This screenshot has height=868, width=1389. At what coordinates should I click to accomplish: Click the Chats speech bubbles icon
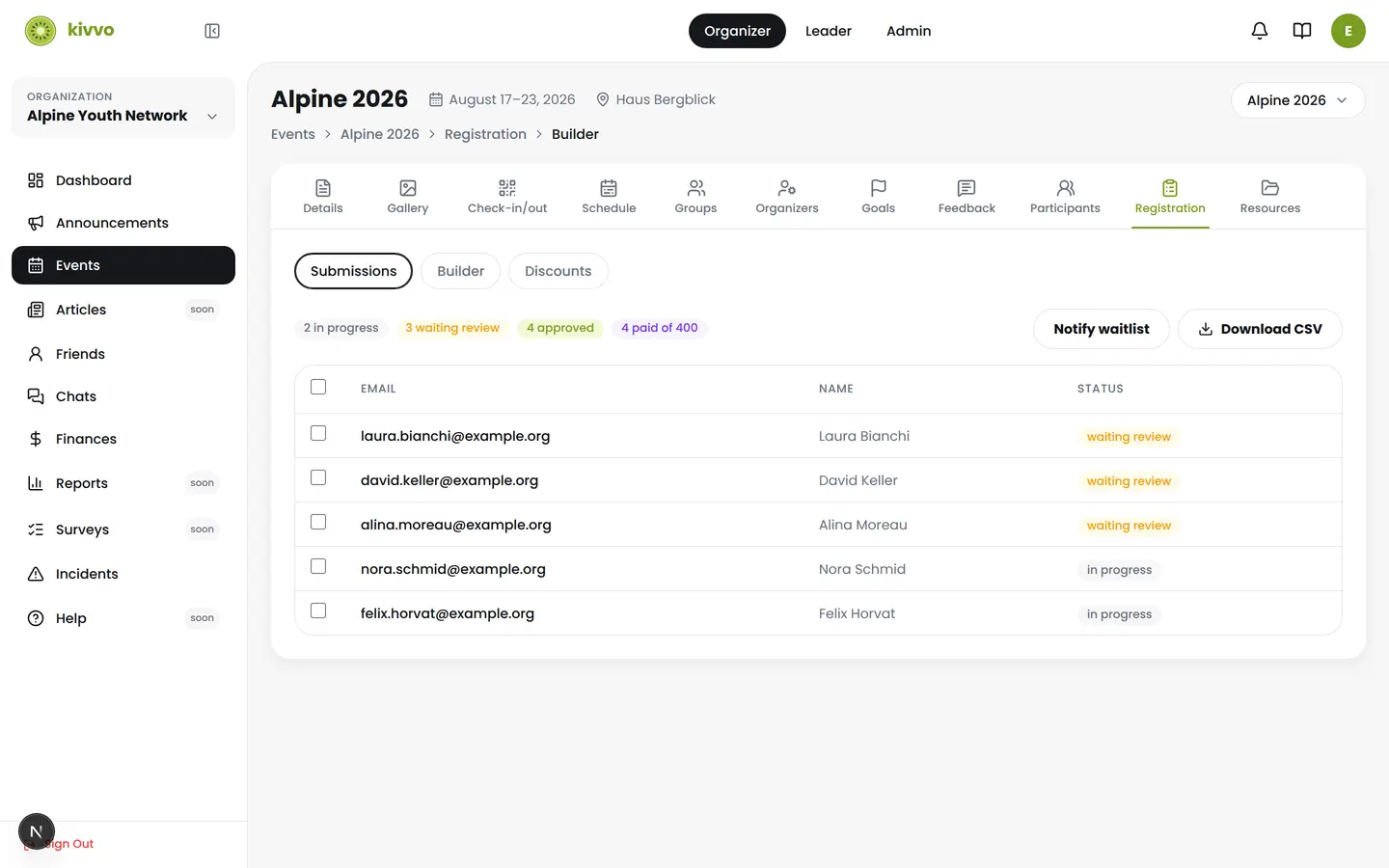36,396
